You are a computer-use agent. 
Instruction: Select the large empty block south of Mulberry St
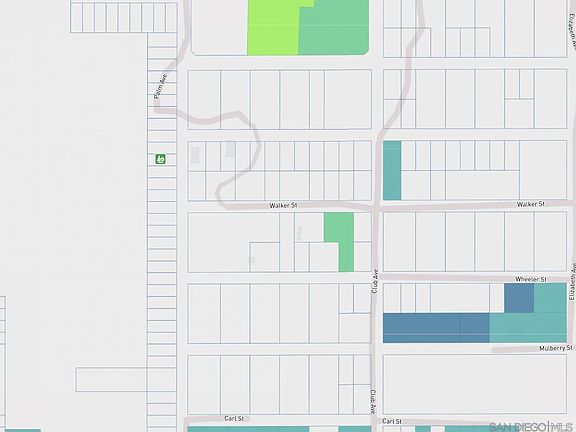pos(475,384)
